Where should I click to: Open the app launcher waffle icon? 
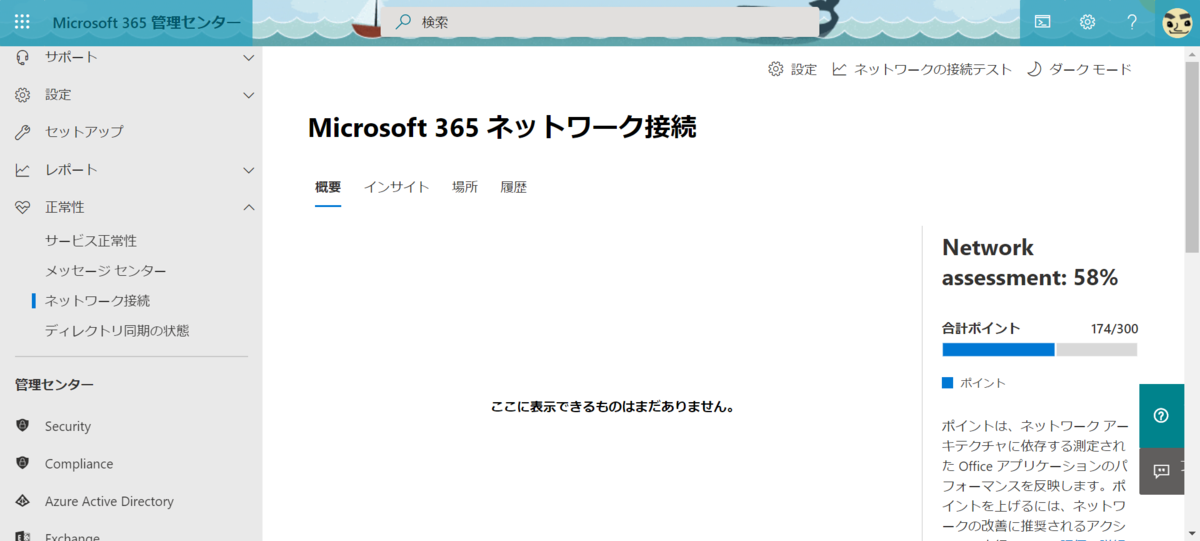click(22, 22)
